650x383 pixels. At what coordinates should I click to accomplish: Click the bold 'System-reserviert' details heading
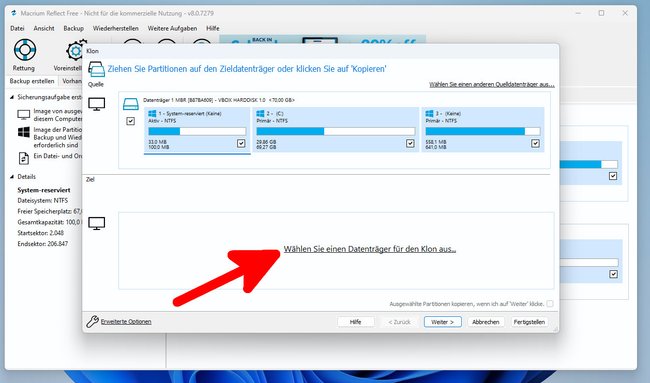pyautogui.click(x=44, y=190)
